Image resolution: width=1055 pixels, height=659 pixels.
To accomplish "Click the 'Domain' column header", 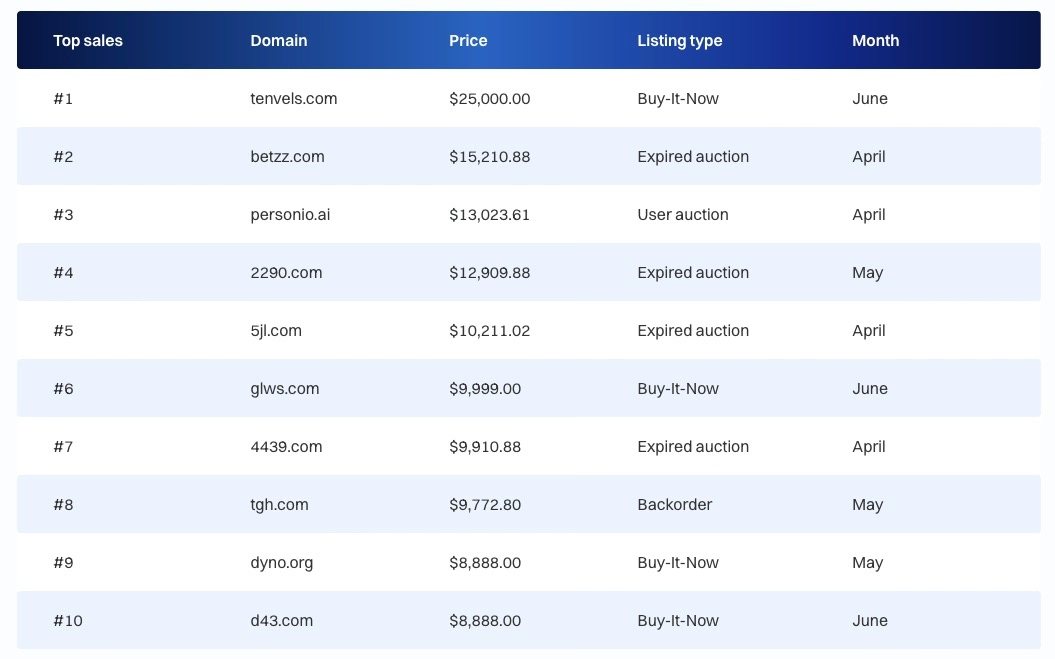I will click(279, 40).
